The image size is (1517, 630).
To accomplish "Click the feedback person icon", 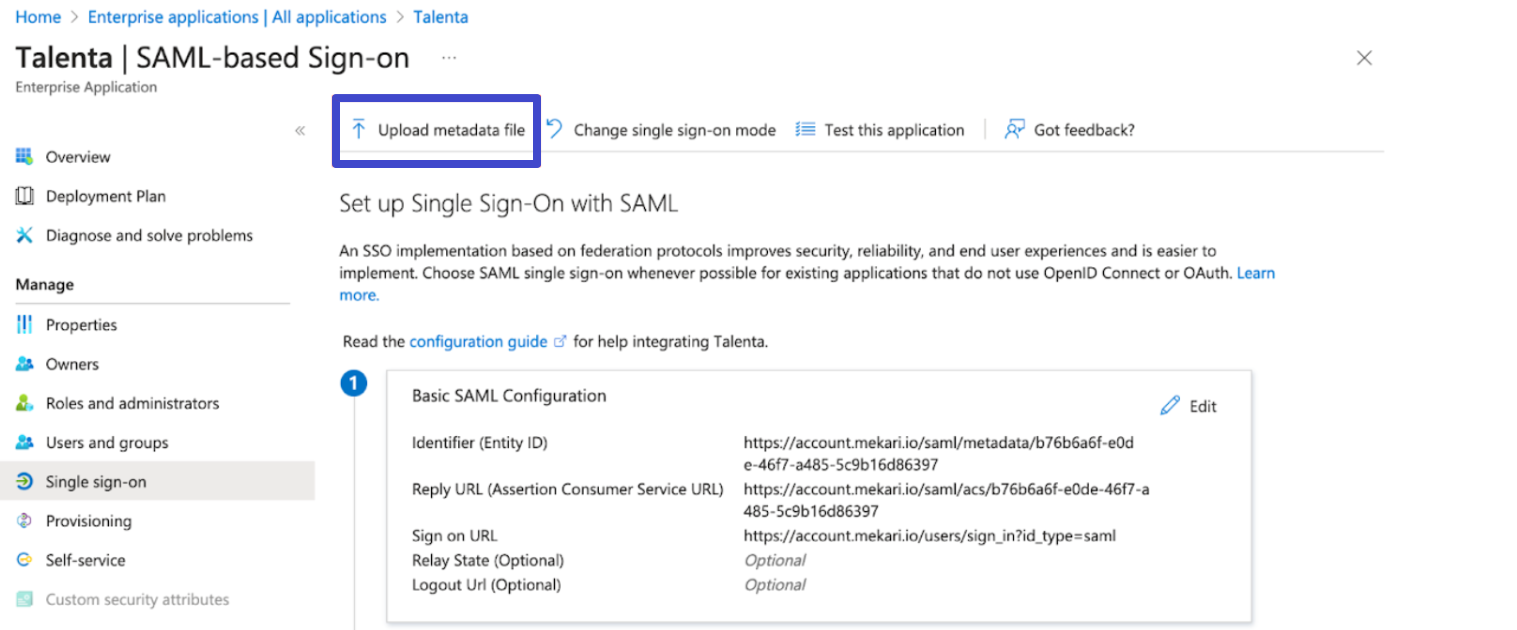I will 1014,129.
